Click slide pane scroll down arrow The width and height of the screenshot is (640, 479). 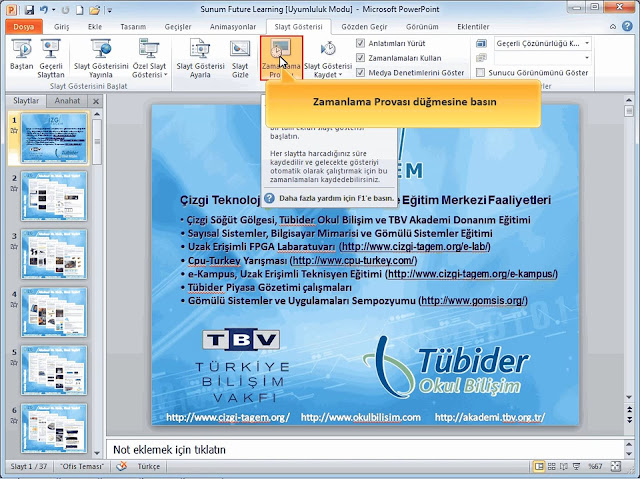(x=629, y=397)
